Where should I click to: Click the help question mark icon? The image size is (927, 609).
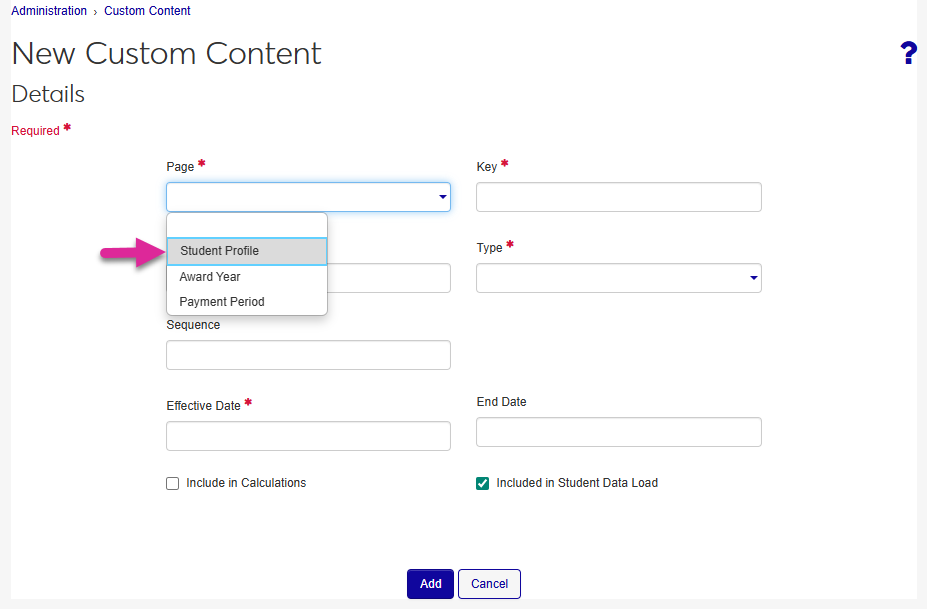click(x=908, y=54)
